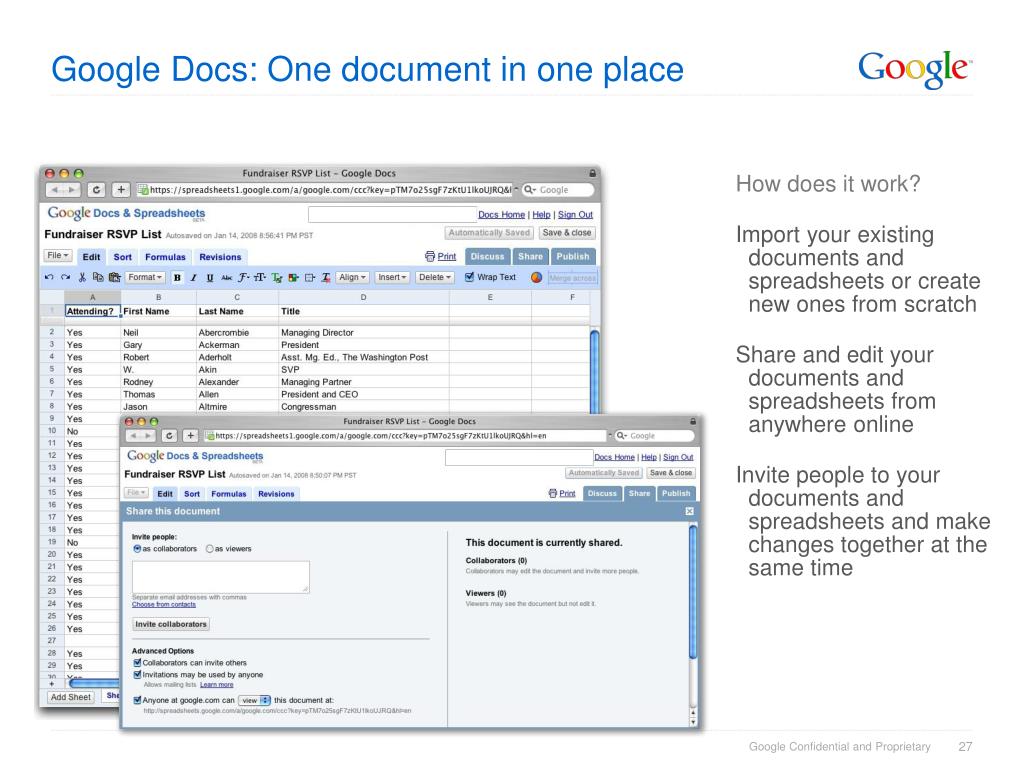The image size is (1024, 768).
Task: Click the front-window Google Docs & Spreadsheets logo
Action: pos(195,456)
